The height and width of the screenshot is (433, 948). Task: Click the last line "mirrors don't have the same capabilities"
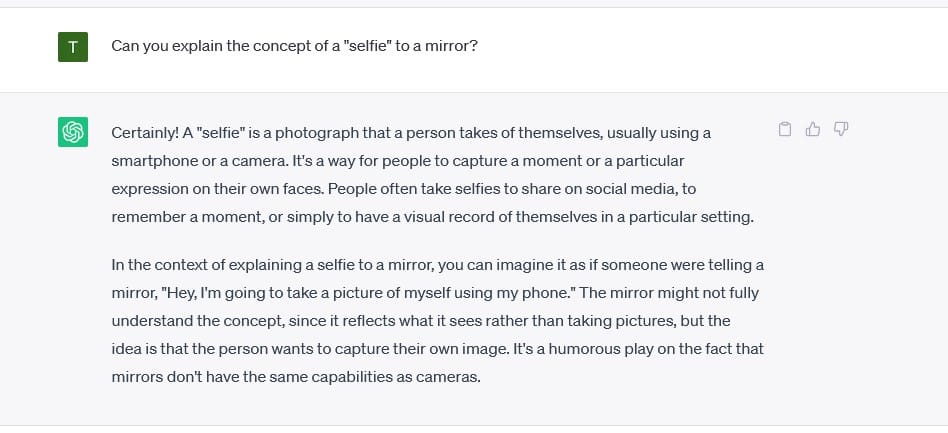coord(296,377)
